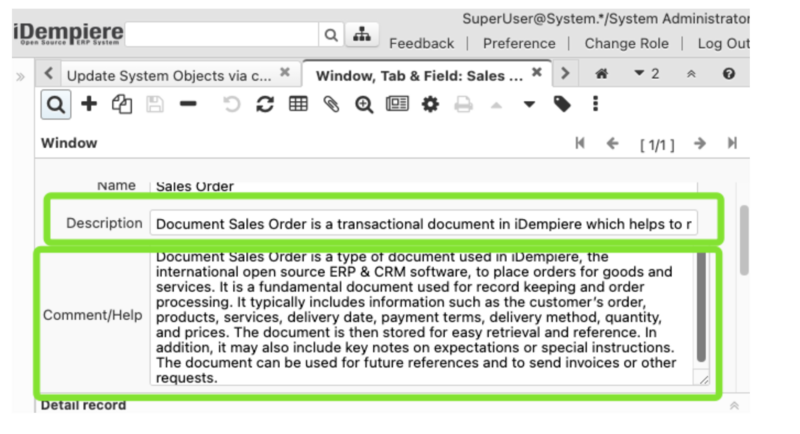Open the menu tree icon beside search
Image resolution: width=800 pixels, height=434 pixels.
pos(361,35)
